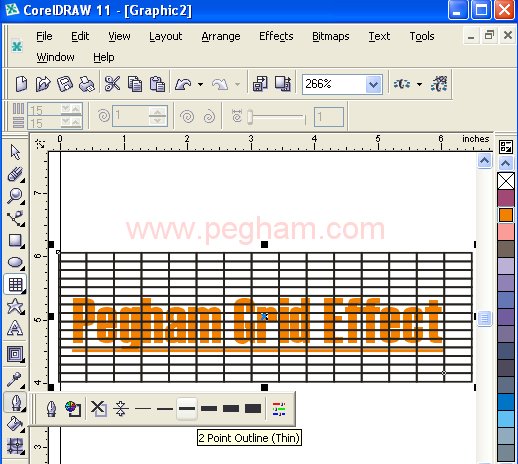518x464 pixels.
Task: Select the Fill bucket tool
Action: [x=15, y=424]
